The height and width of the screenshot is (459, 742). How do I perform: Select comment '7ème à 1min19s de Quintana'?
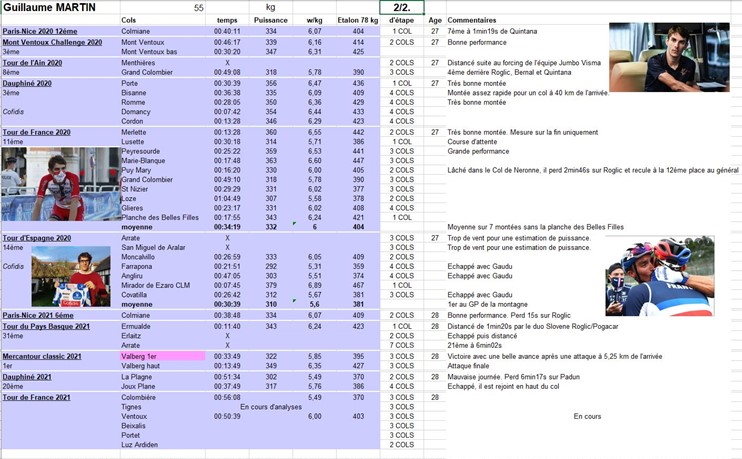click(x=492, y=31)
